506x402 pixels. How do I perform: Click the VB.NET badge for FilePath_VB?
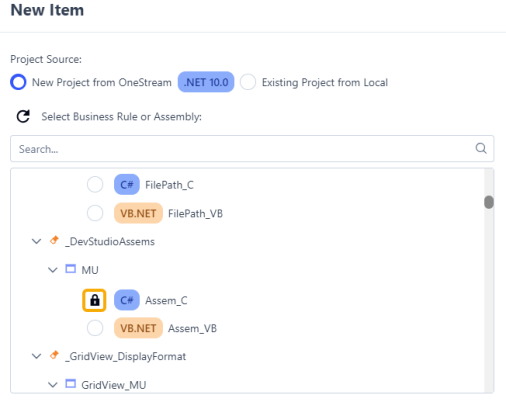pyautogui.click(x=138, y=213)
